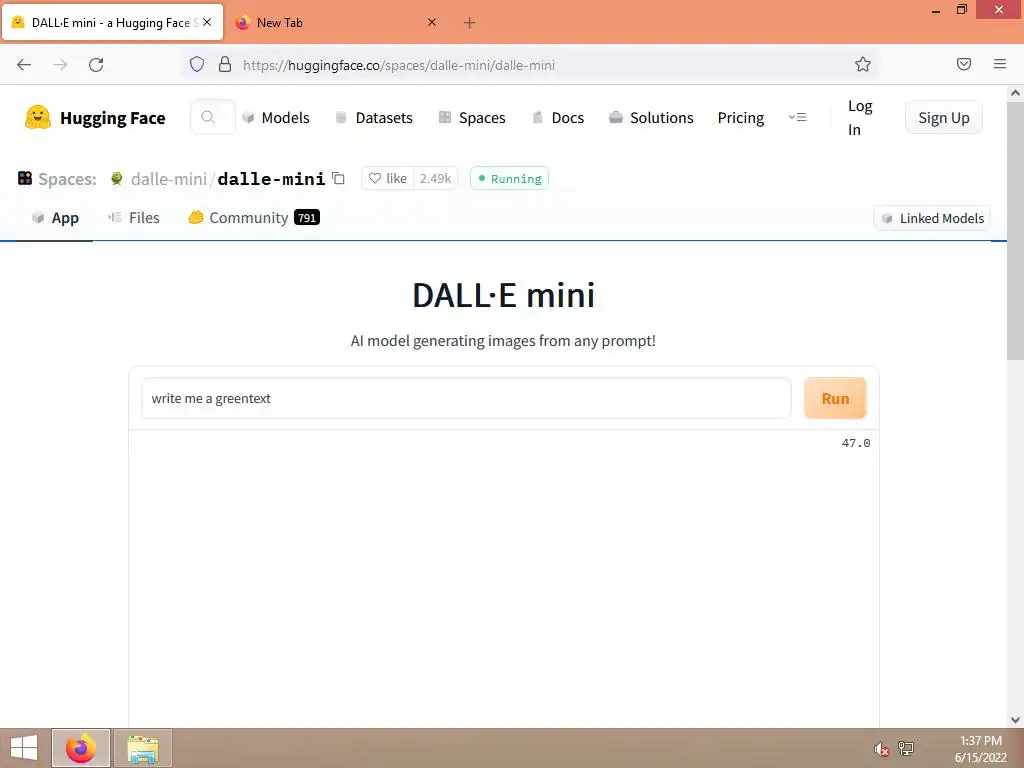Click the site search magnifier
The image size is (1024, 768).
tap(208, 117)
